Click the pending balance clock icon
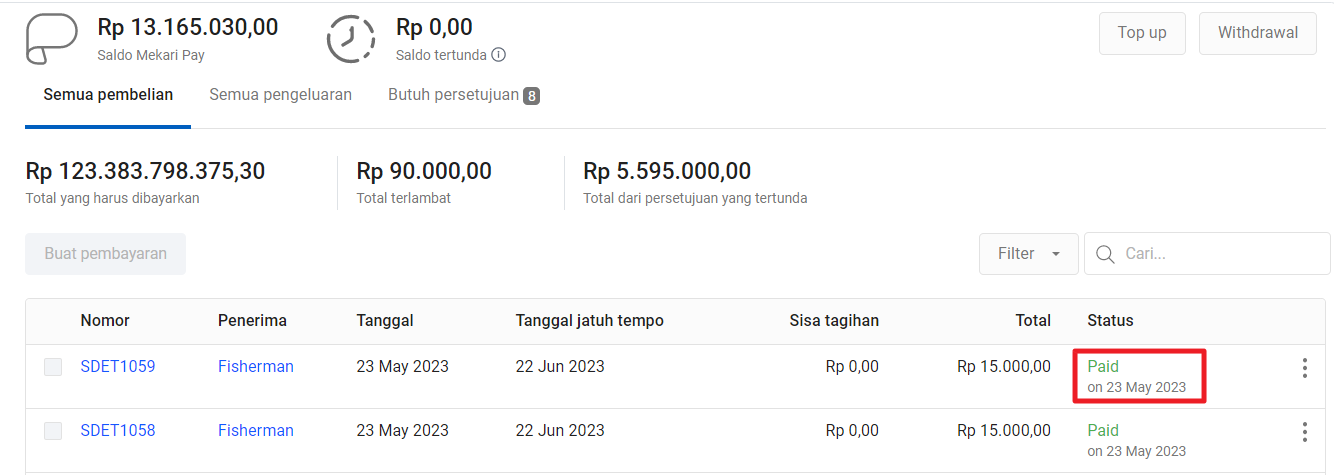 pos(352,39)
